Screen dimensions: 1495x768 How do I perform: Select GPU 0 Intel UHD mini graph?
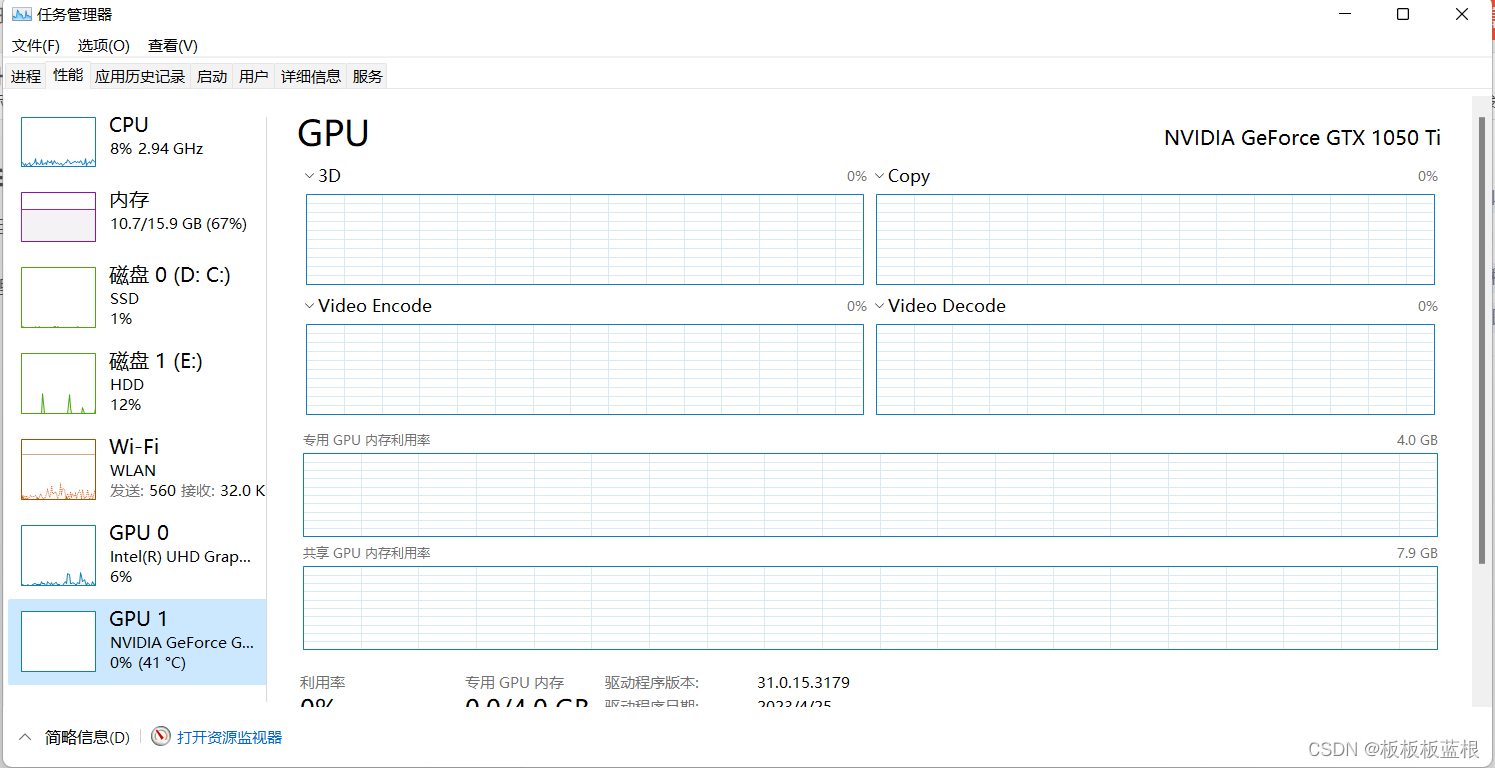[58, 555]
